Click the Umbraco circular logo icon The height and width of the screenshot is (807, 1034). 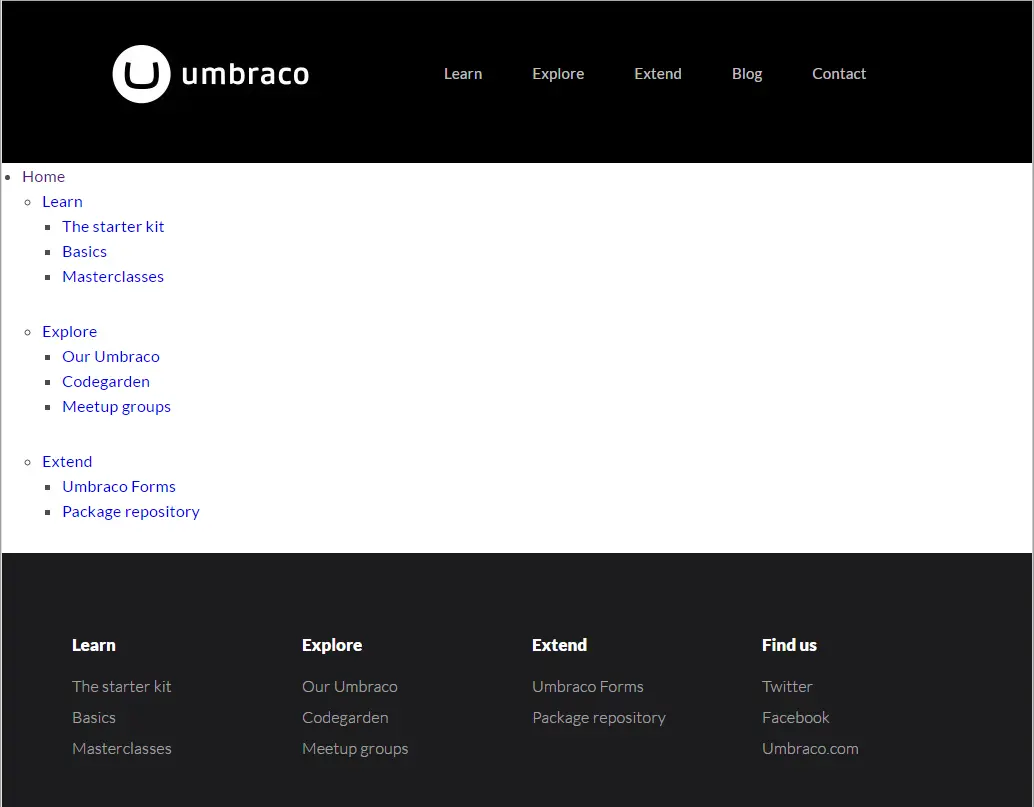[141, 74]
